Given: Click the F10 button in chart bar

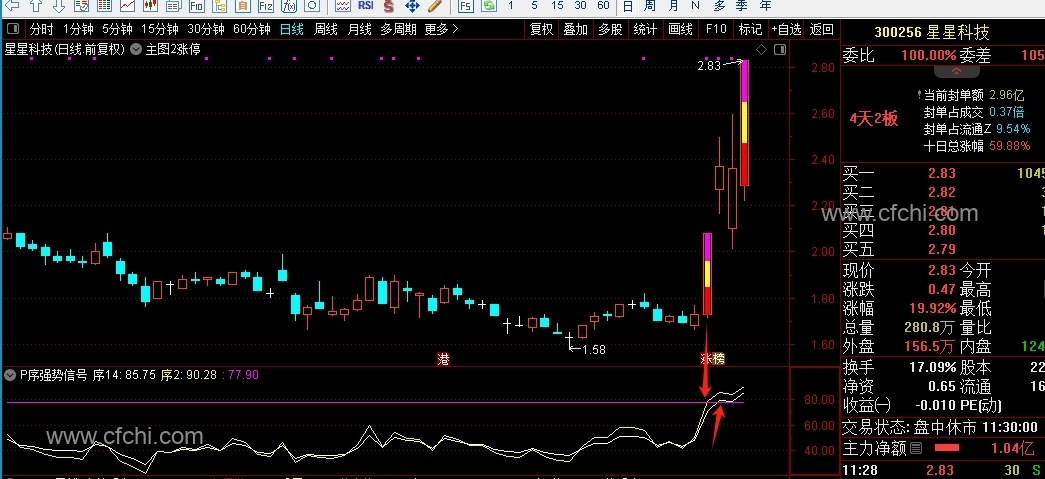Looking at the screenshot, I should (x=716, y=29).
